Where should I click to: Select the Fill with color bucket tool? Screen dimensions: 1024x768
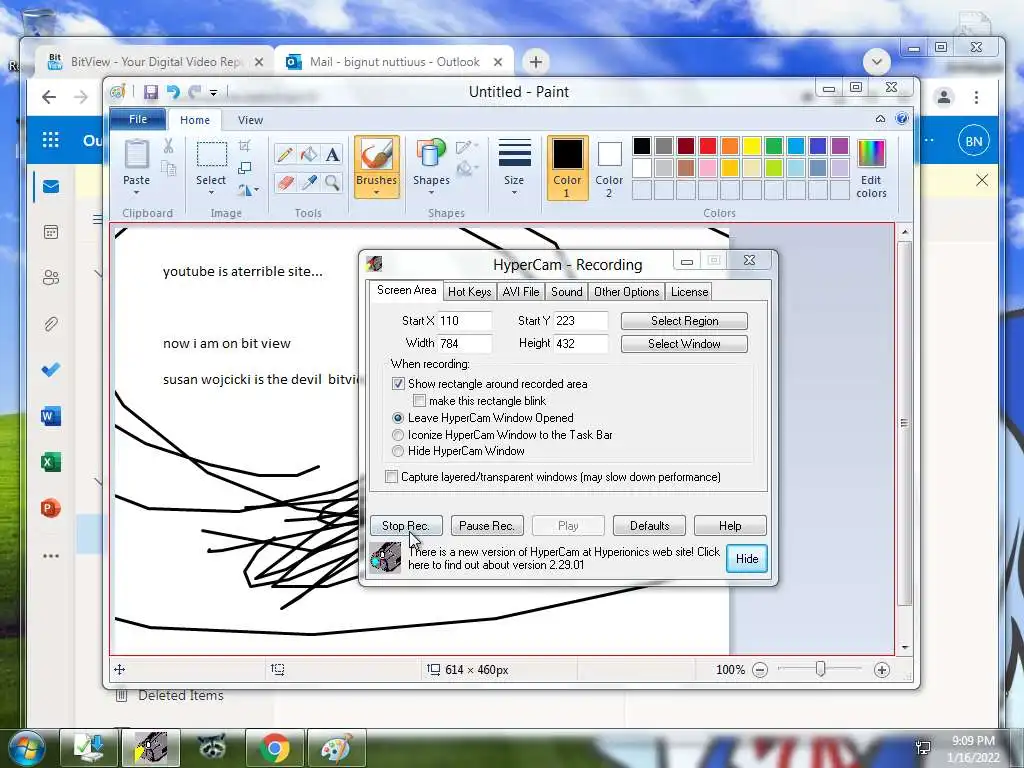tap(309, 155)
